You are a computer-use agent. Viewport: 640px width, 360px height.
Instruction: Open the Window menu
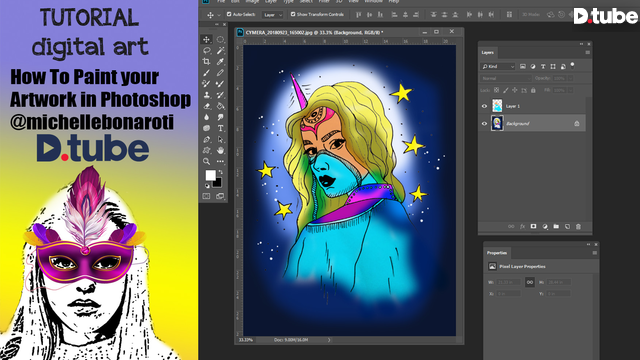pyautogui.click(x=373, y=2)
